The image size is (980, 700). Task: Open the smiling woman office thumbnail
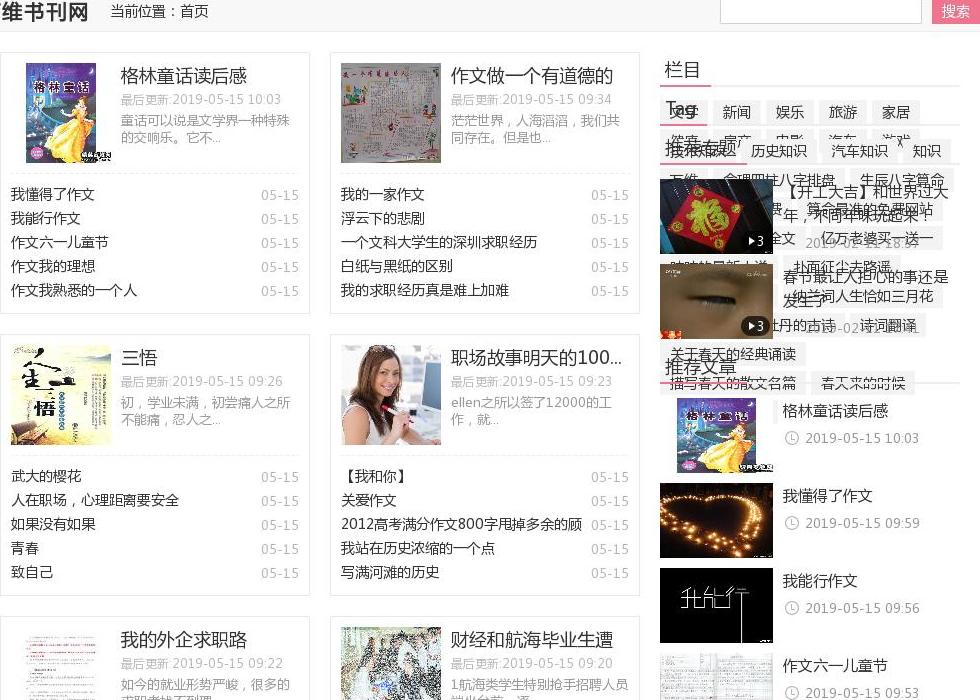391,394
